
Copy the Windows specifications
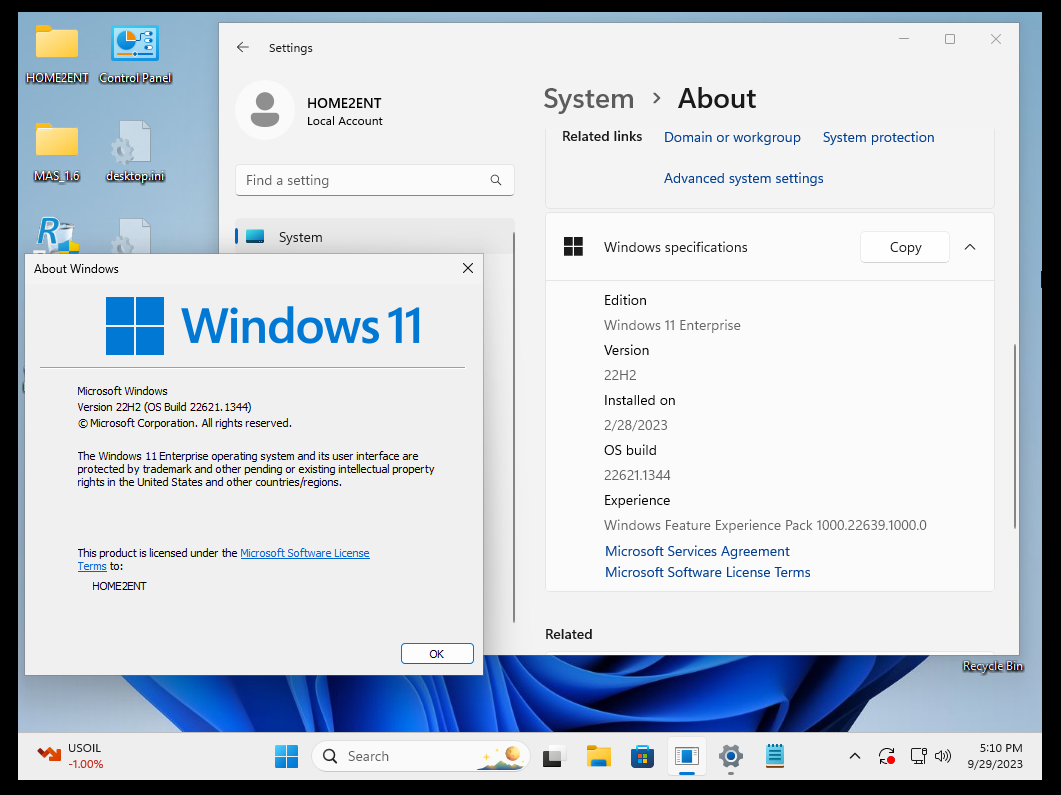[x=905, y=247]
